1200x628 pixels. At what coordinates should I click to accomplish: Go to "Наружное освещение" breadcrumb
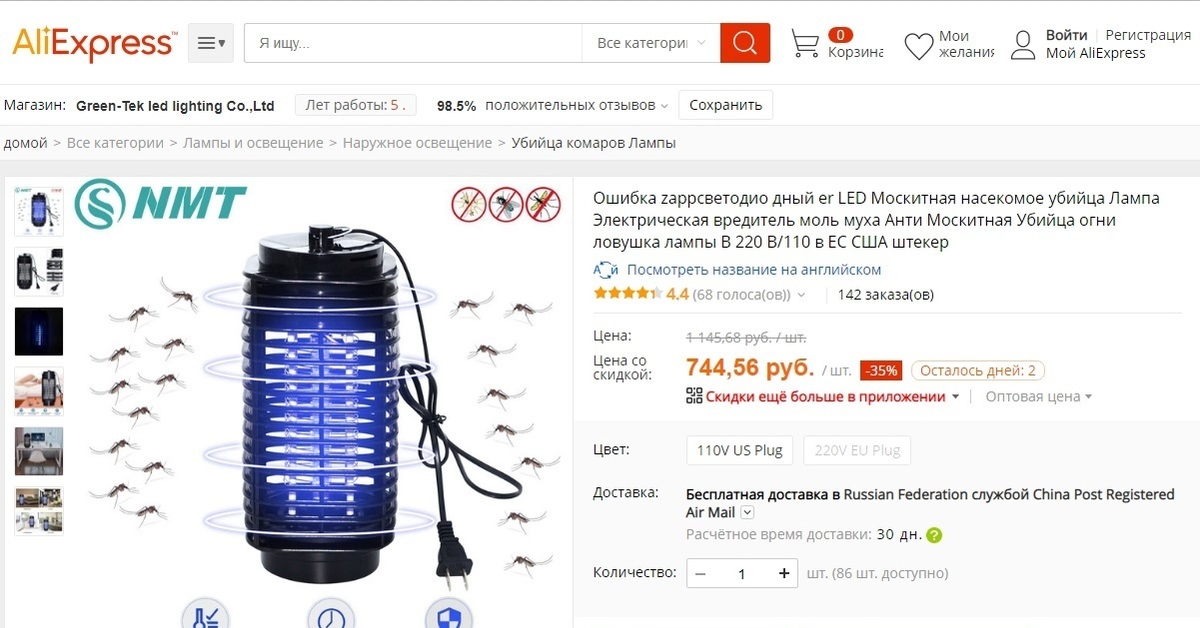pos(417,143)
